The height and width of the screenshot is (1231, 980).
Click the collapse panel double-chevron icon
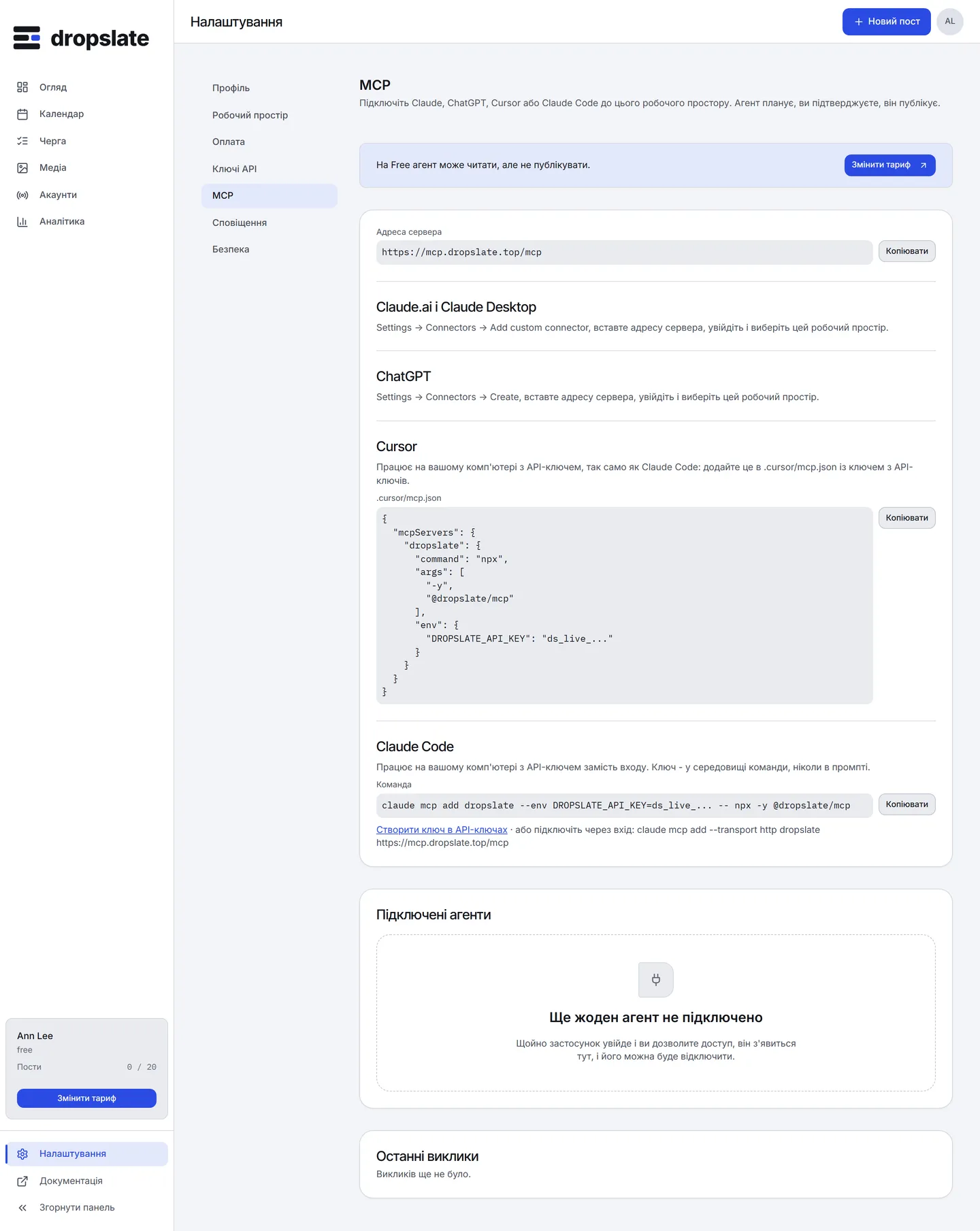click(x=22, y=1208)
